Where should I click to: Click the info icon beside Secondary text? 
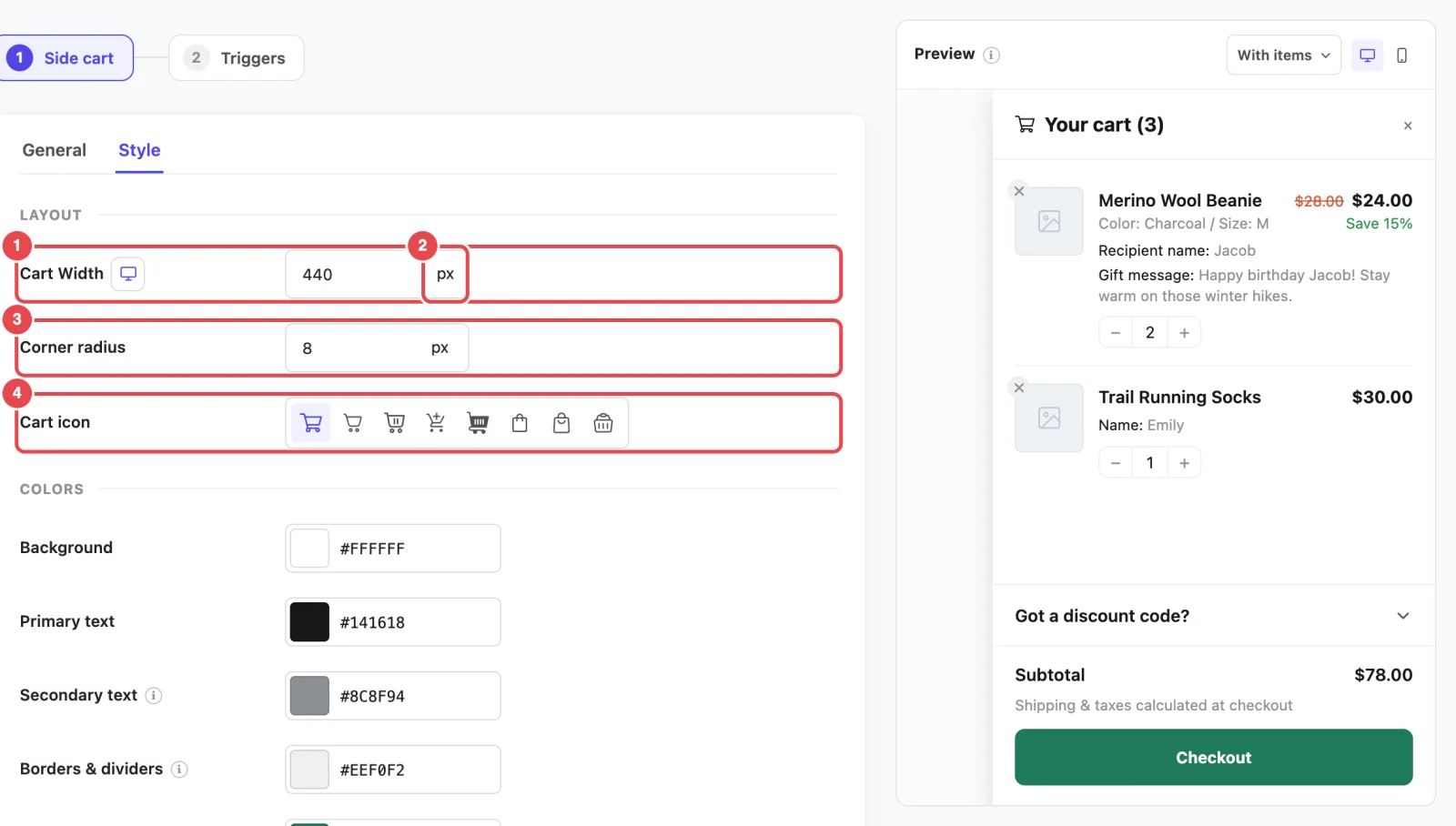[154, 696]
